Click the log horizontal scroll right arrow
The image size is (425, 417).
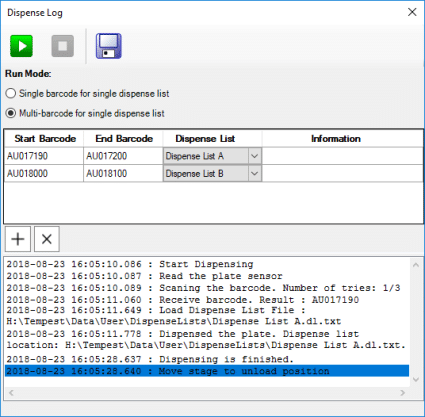(x=403, y=393)
